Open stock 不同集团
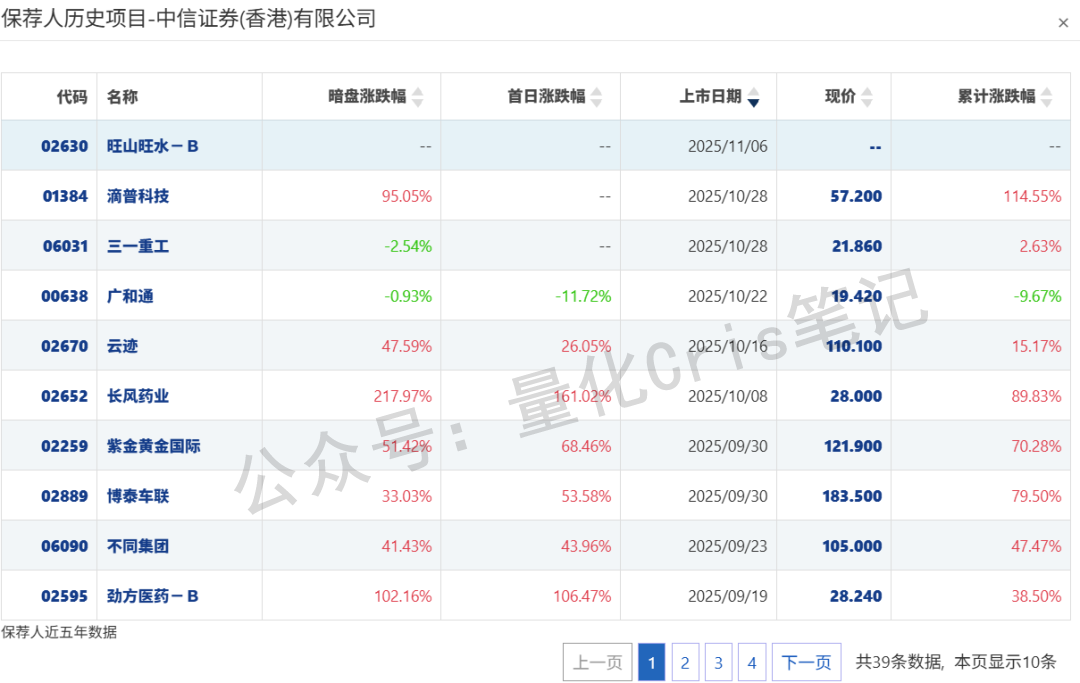This screenshot has height=683, width=1080. (138, 546)
